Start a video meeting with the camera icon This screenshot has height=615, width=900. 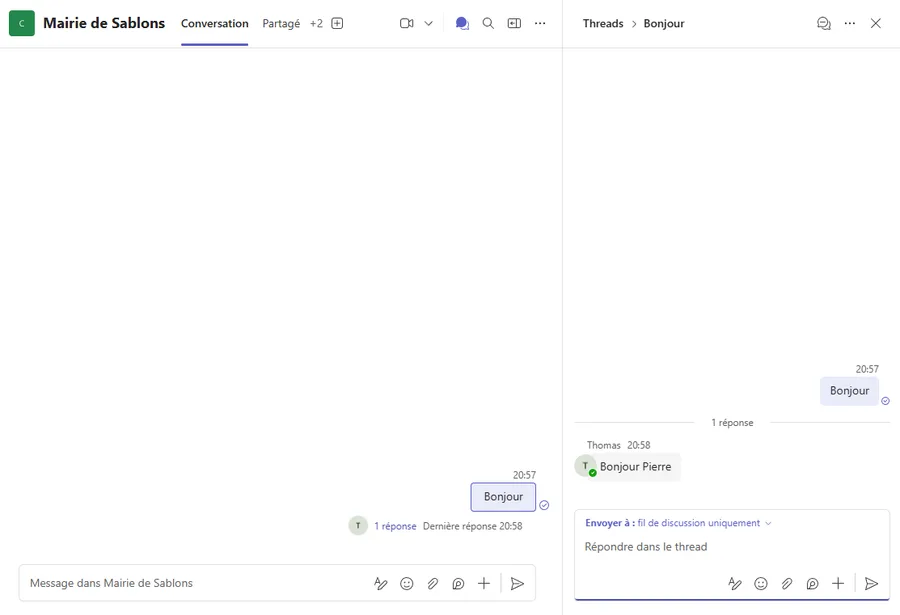[x=406, y=24]
